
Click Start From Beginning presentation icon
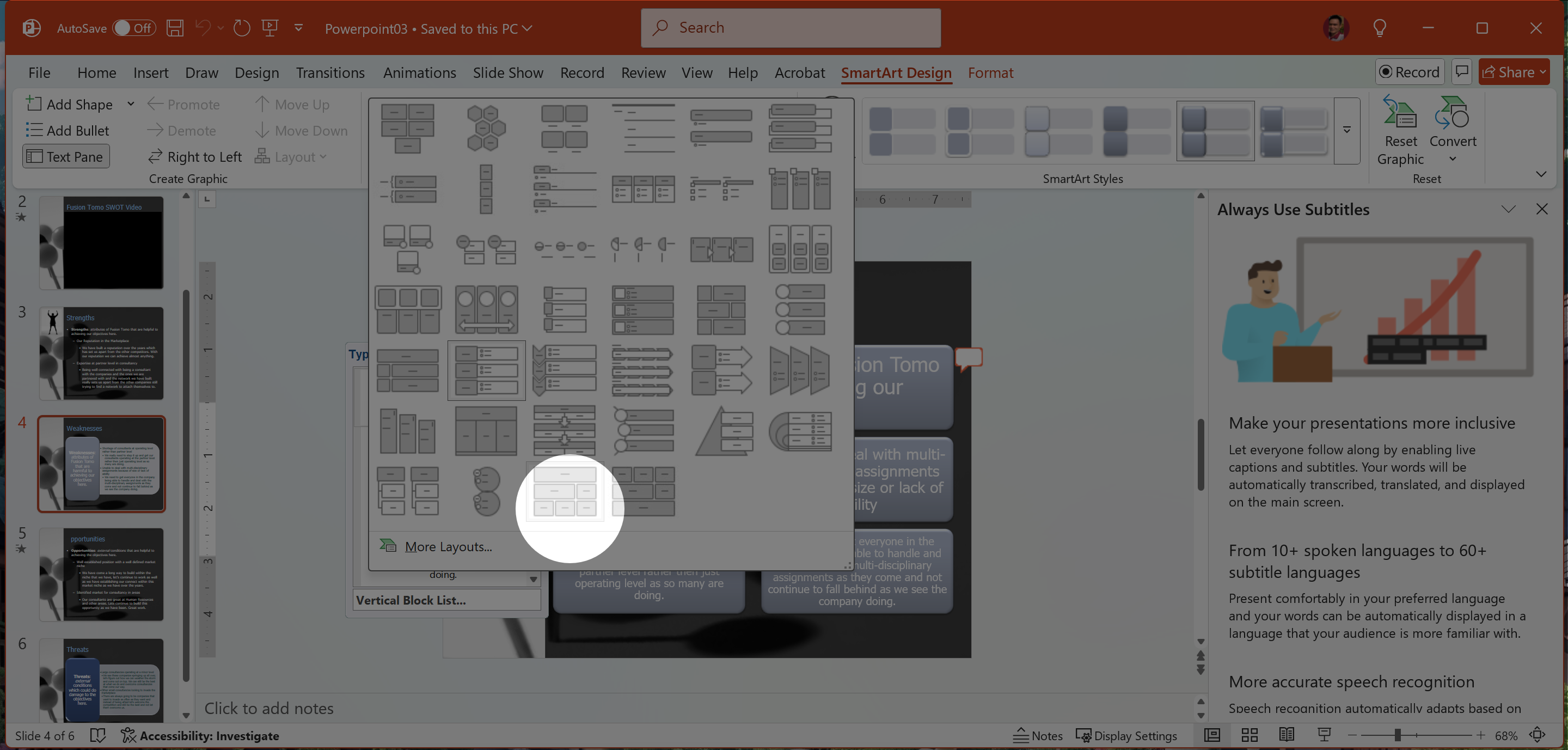(x=269, y=28)
